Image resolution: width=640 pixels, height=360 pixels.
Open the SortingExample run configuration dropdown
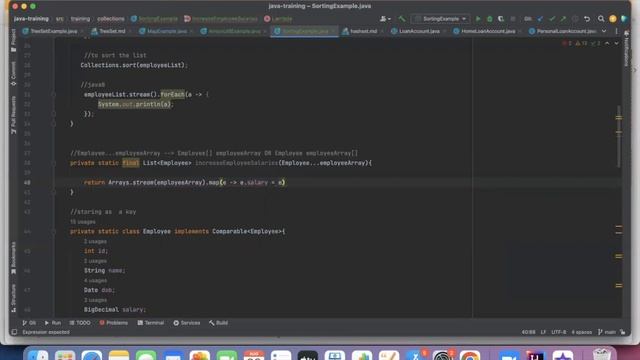coord(440,19)
